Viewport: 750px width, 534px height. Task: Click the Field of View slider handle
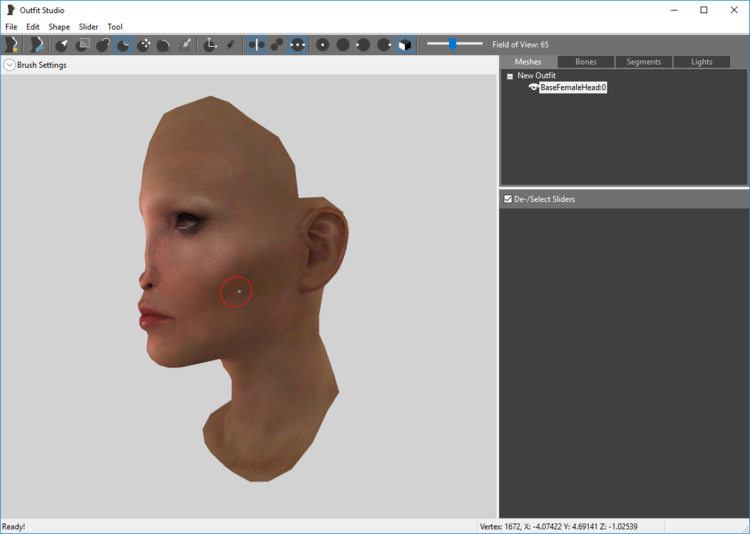tap(452, 44)
